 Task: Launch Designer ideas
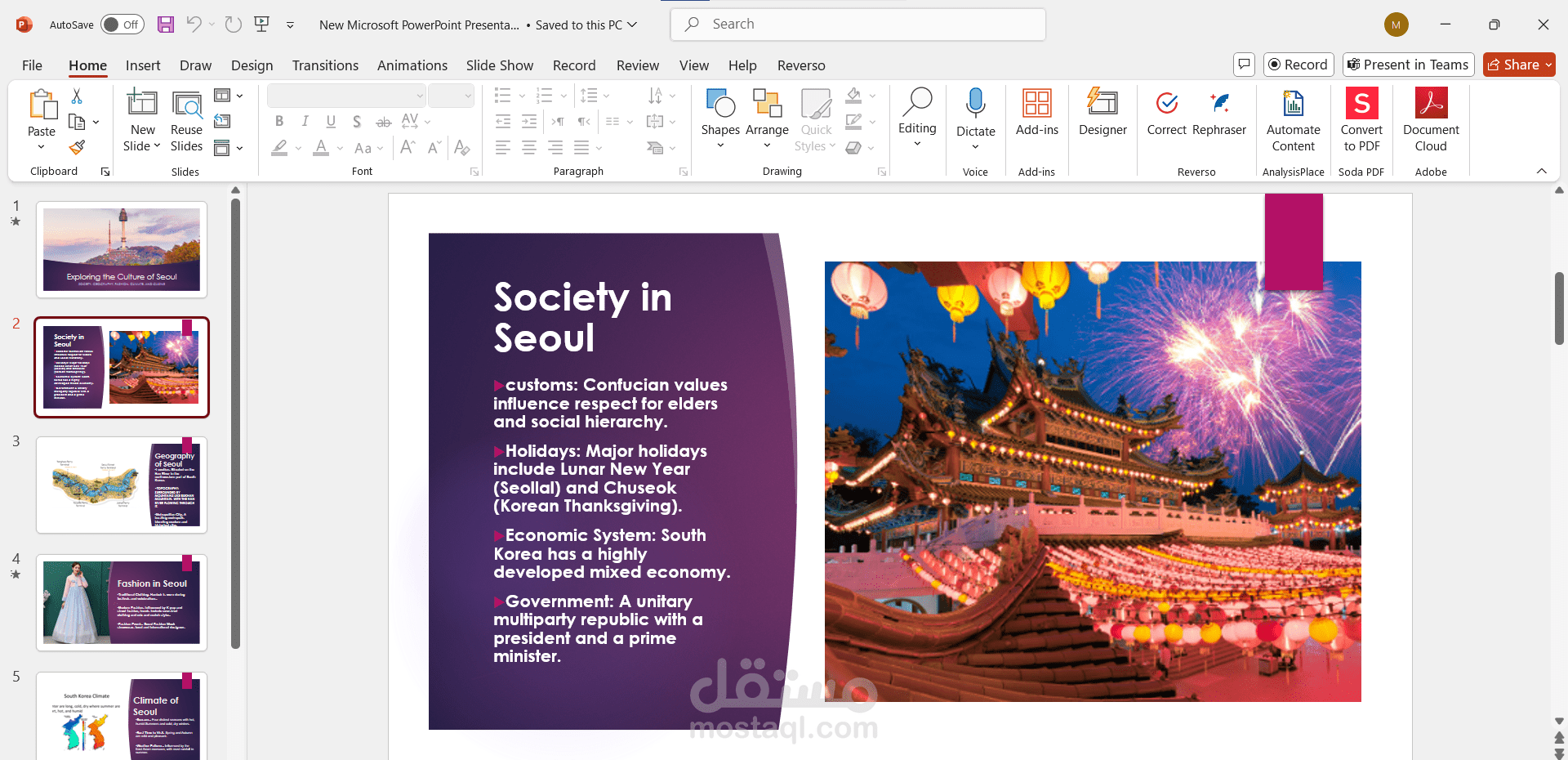pyautogui.click(x=1102, y=113)
